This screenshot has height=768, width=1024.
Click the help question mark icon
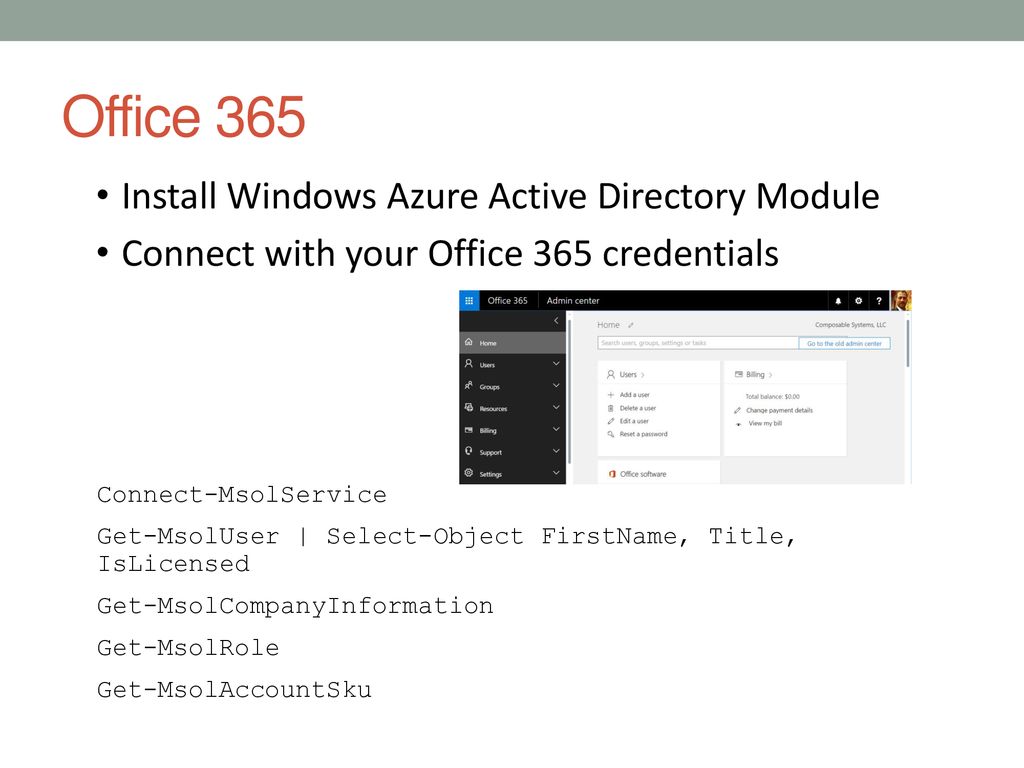point(879,301)
